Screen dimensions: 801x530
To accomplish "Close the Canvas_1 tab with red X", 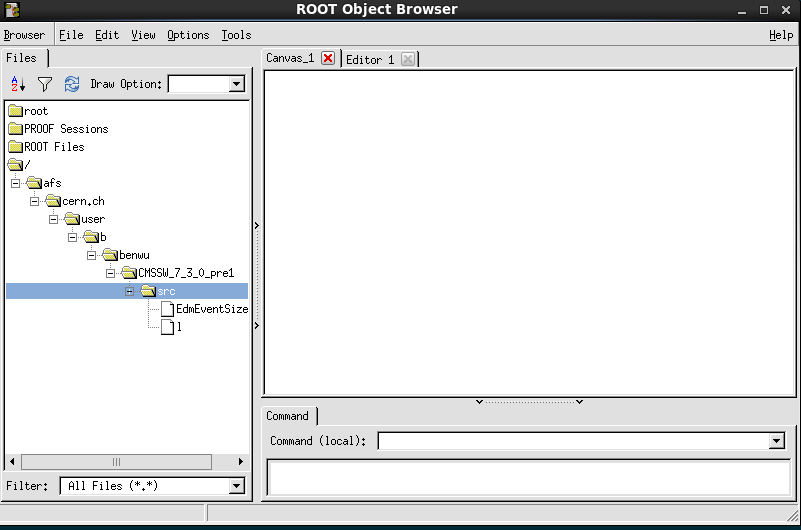I will pyautogui.click(x=328, y=59).
